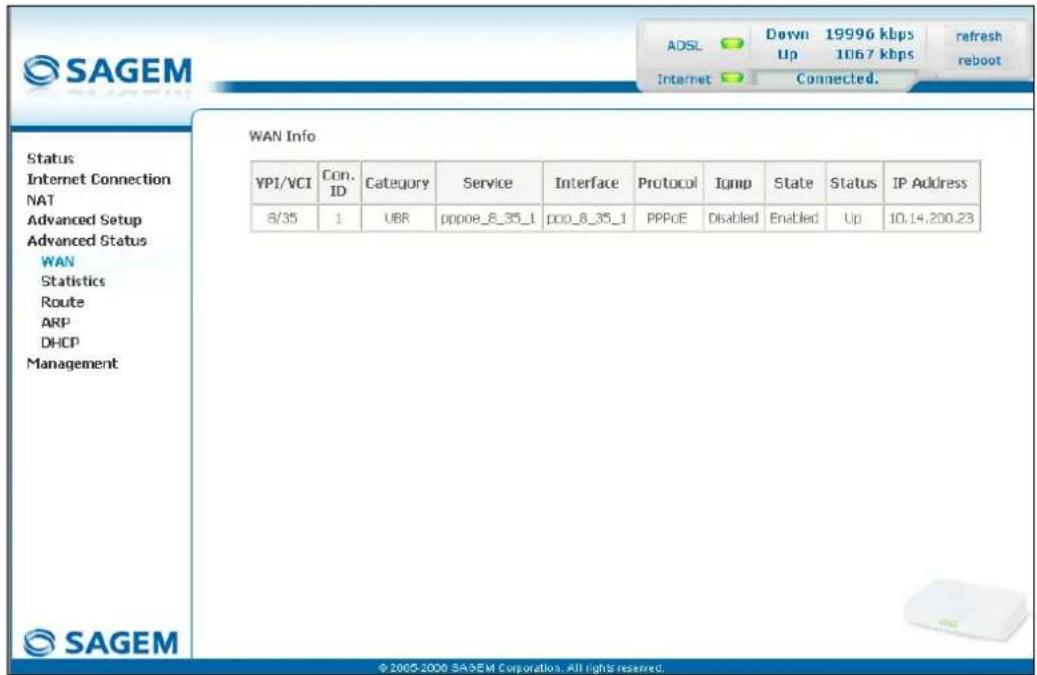Viewport: 1037px width, 675px height.
Task: Open ARP submenu item
Action: [56, 322]
